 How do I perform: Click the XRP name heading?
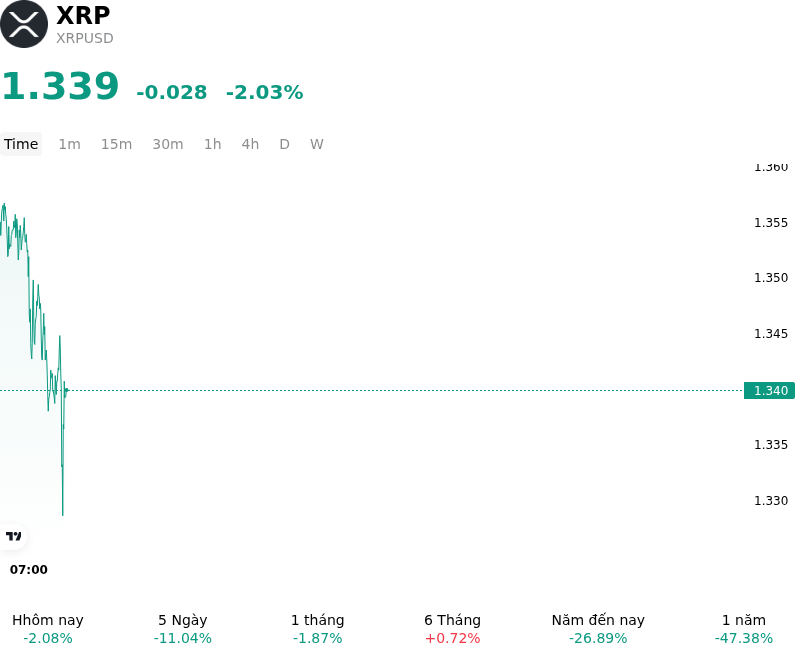(x=83, y=15)
